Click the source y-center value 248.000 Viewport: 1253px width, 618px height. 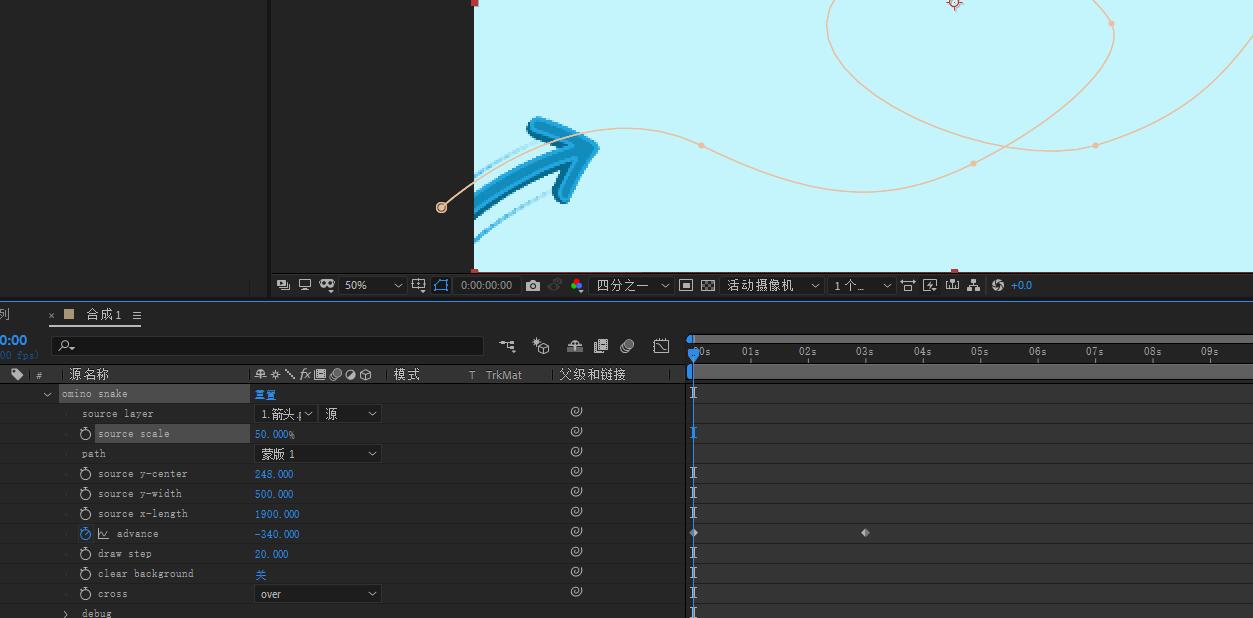tap(274, 474)
